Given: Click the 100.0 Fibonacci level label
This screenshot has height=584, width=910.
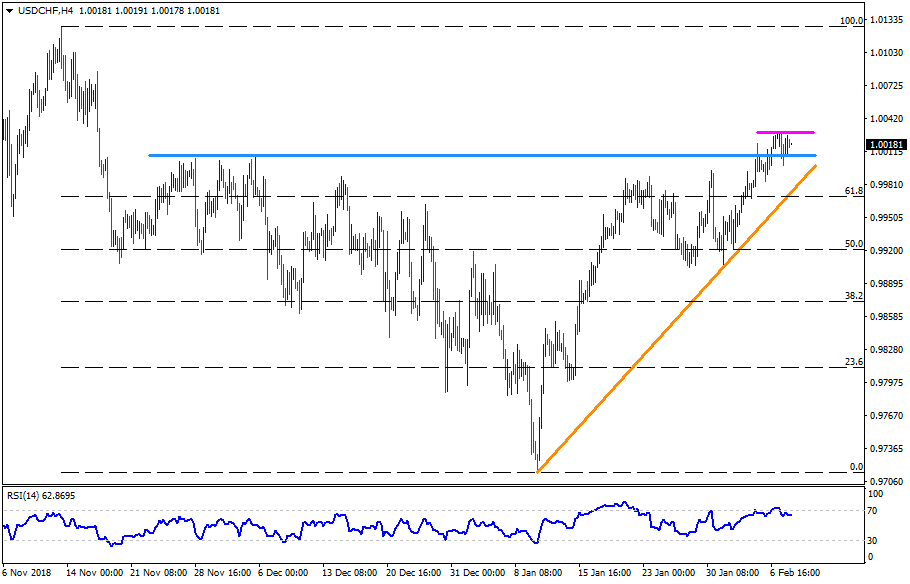Looking at the screenshot, I should pos(851,21).
